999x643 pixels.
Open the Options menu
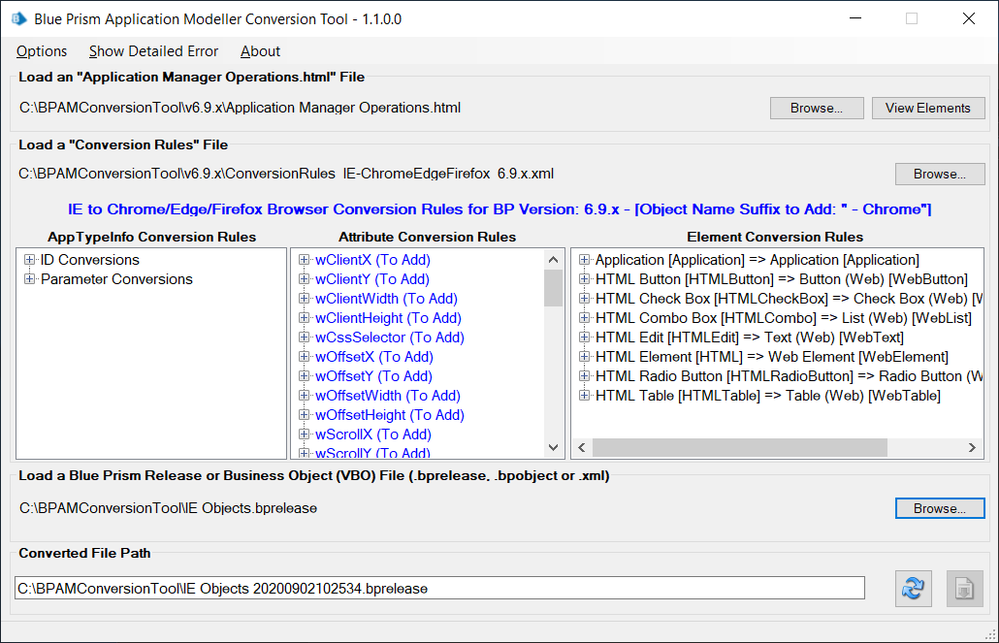(42, 51)
